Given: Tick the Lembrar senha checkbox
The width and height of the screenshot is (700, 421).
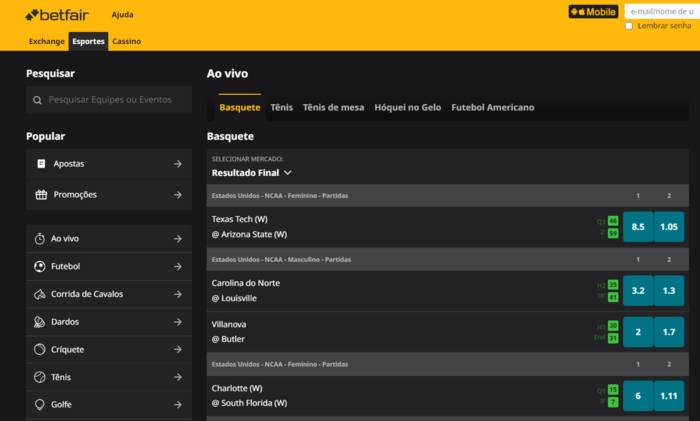Looking at the screenshot, I should (x=629, y=26).
